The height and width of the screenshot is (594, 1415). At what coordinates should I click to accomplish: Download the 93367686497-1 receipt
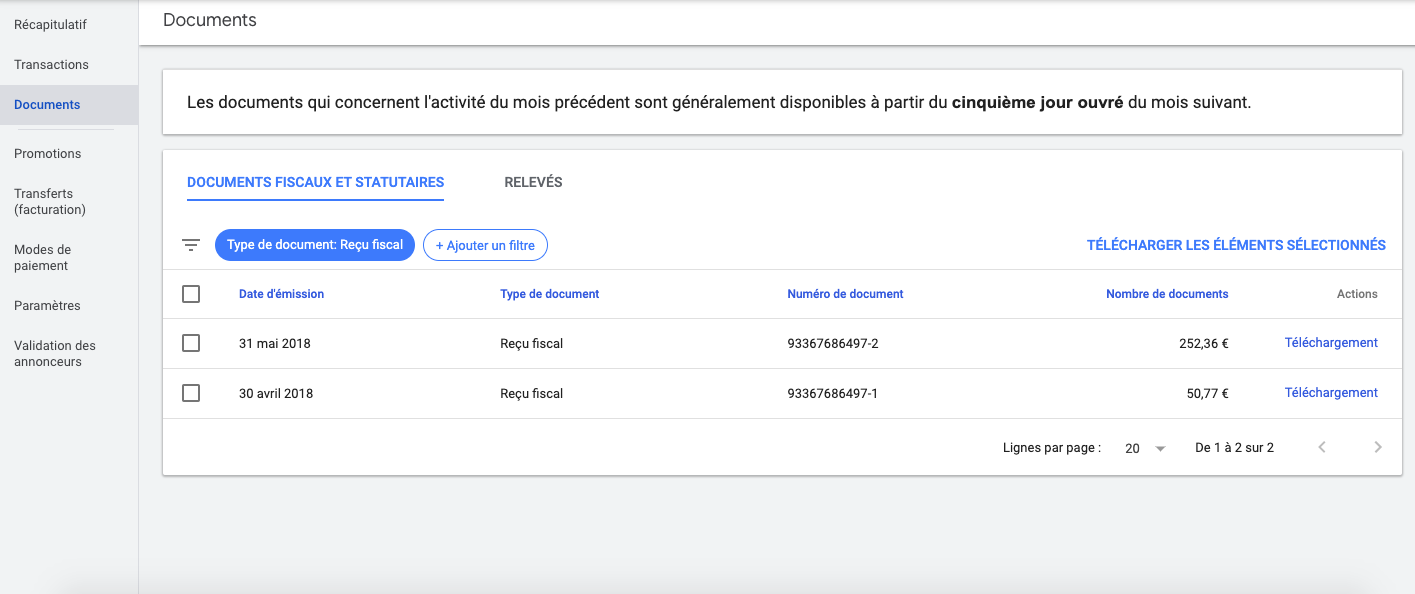click(1330, 393)
